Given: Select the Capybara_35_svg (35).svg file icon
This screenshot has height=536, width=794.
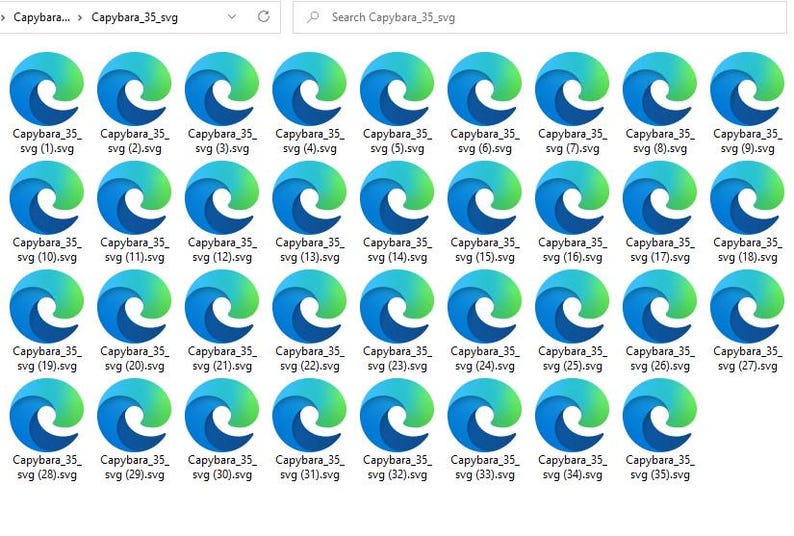Looking at the screenshot, I should [x=660, y=415].
